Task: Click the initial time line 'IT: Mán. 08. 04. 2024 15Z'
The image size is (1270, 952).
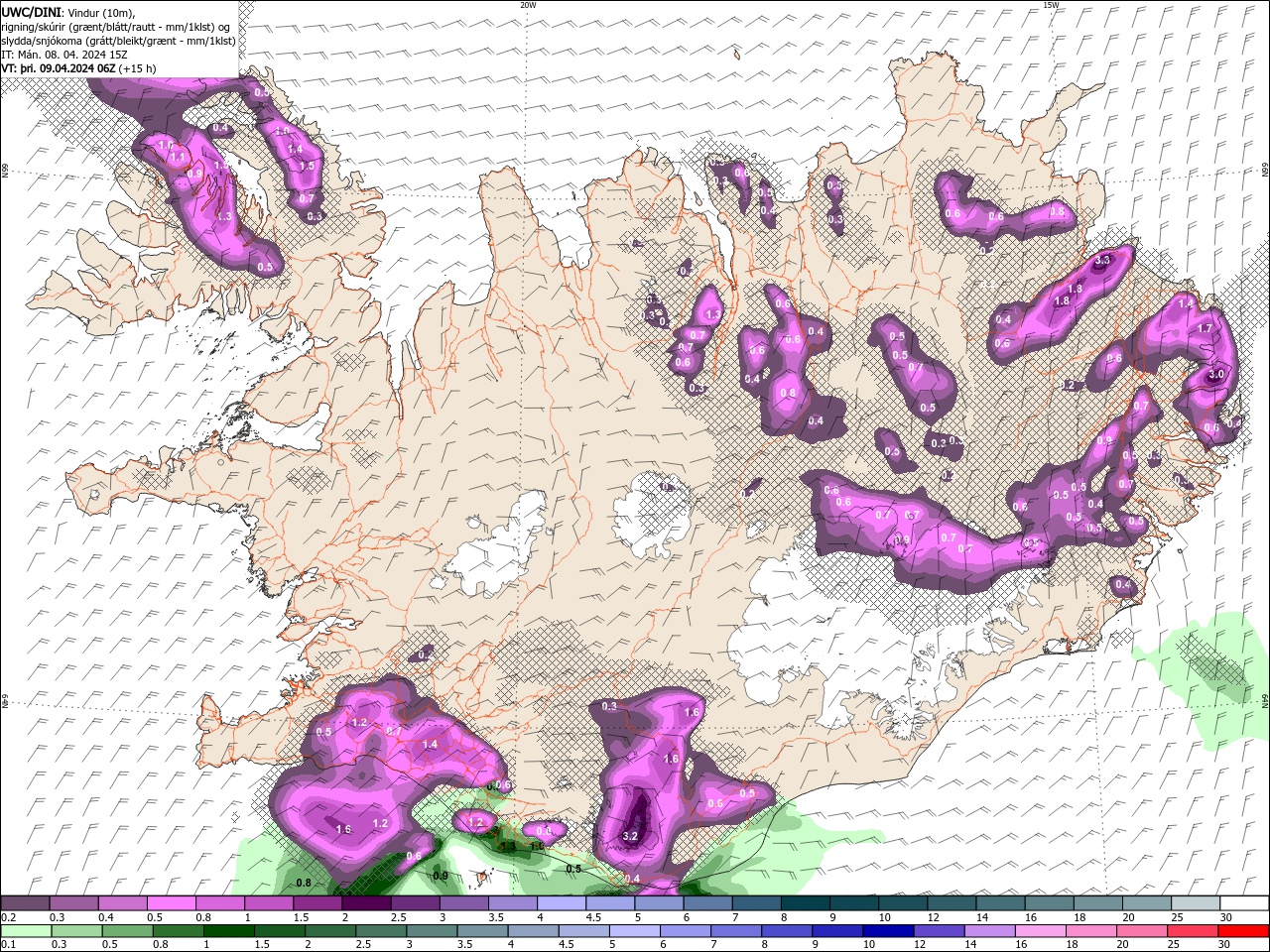Action: [64, 55]
